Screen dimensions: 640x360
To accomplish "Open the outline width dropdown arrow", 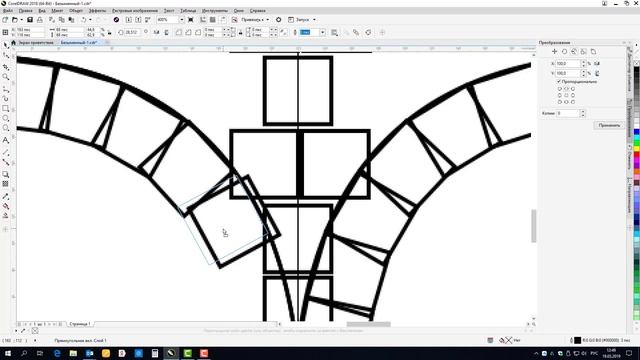I will point(322,32).
